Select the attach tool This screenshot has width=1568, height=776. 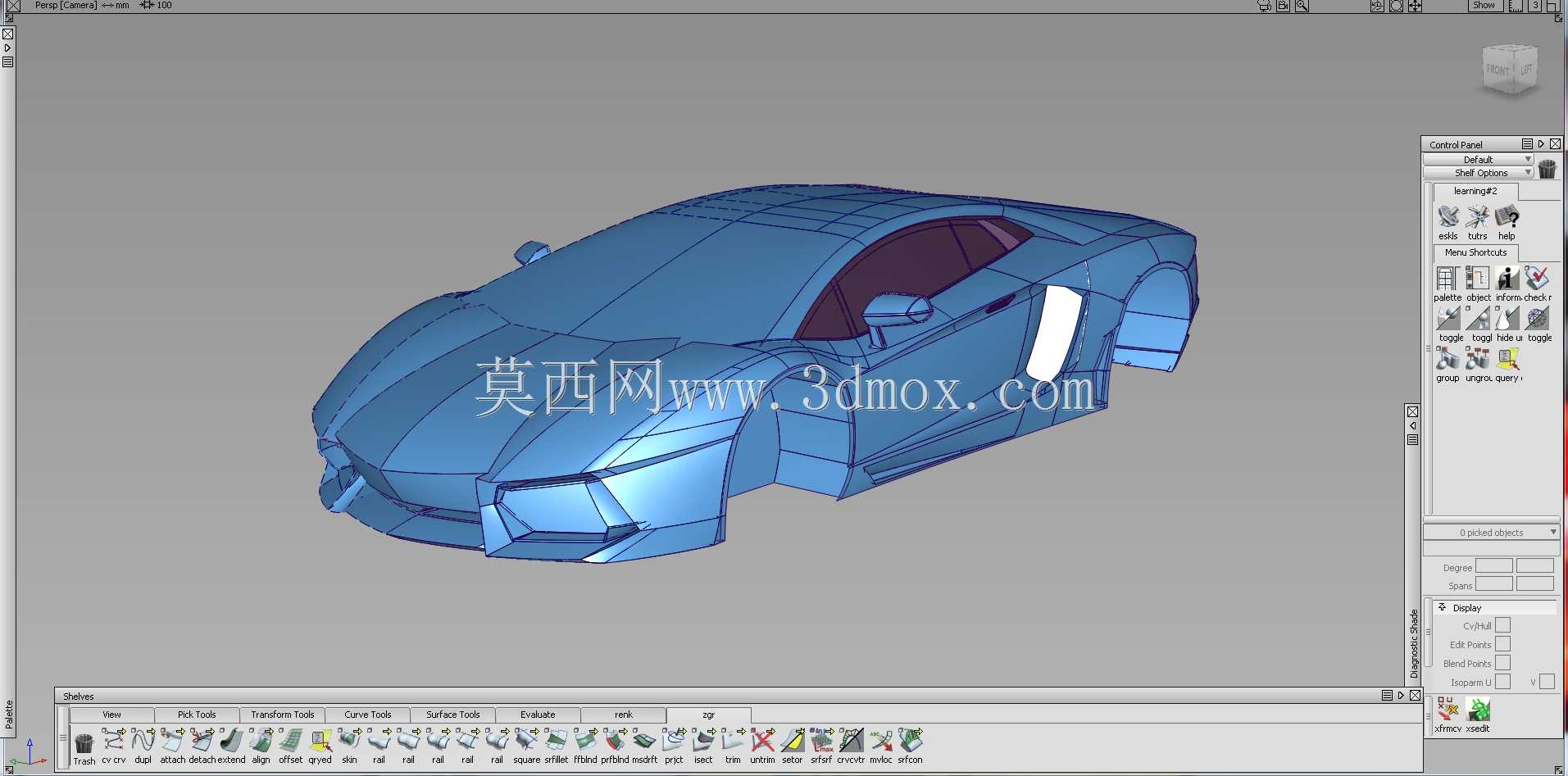coord(172,740)
